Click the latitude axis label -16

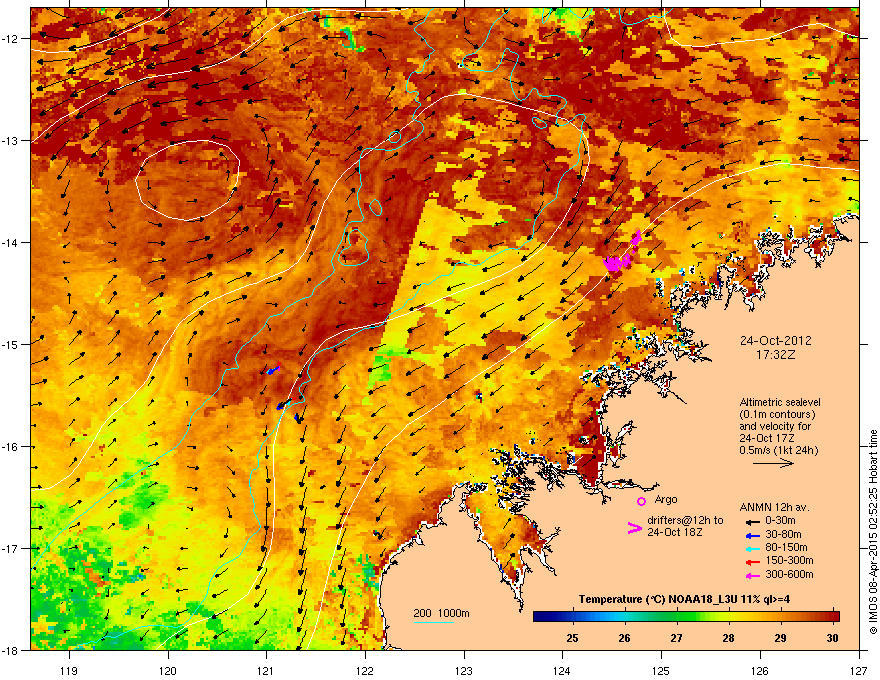coord(9,447)
